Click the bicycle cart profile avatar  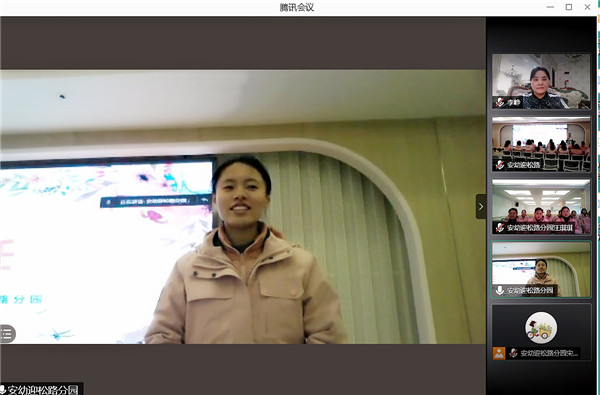click(541, 328)
